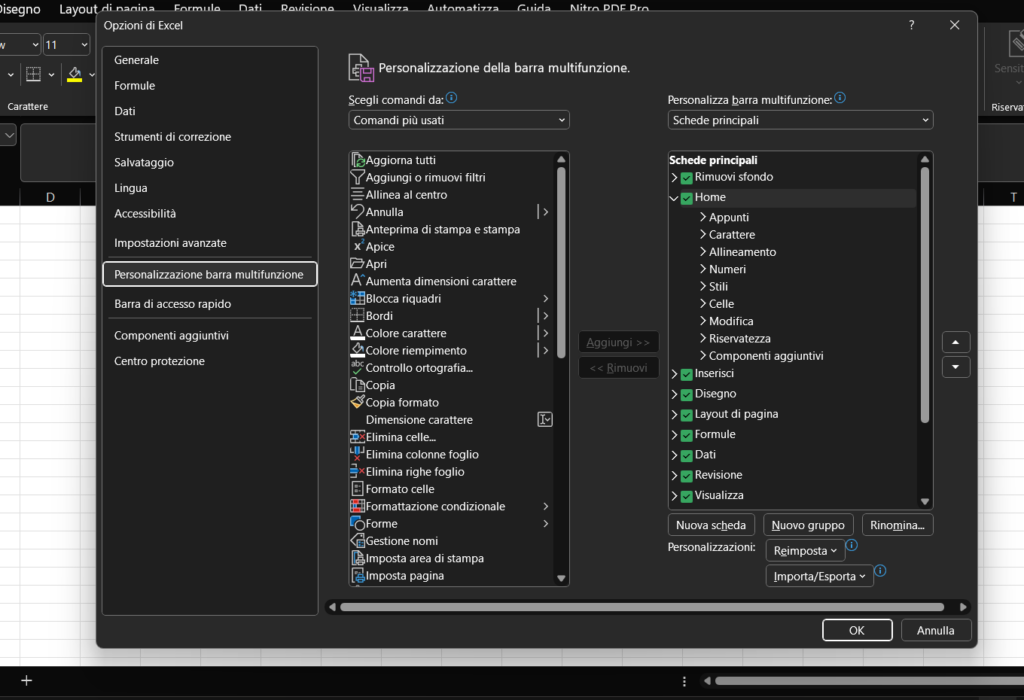1024x700 pixels.
Task: Open the Importa/Esporta dropdown button
Action: (819, 576)
